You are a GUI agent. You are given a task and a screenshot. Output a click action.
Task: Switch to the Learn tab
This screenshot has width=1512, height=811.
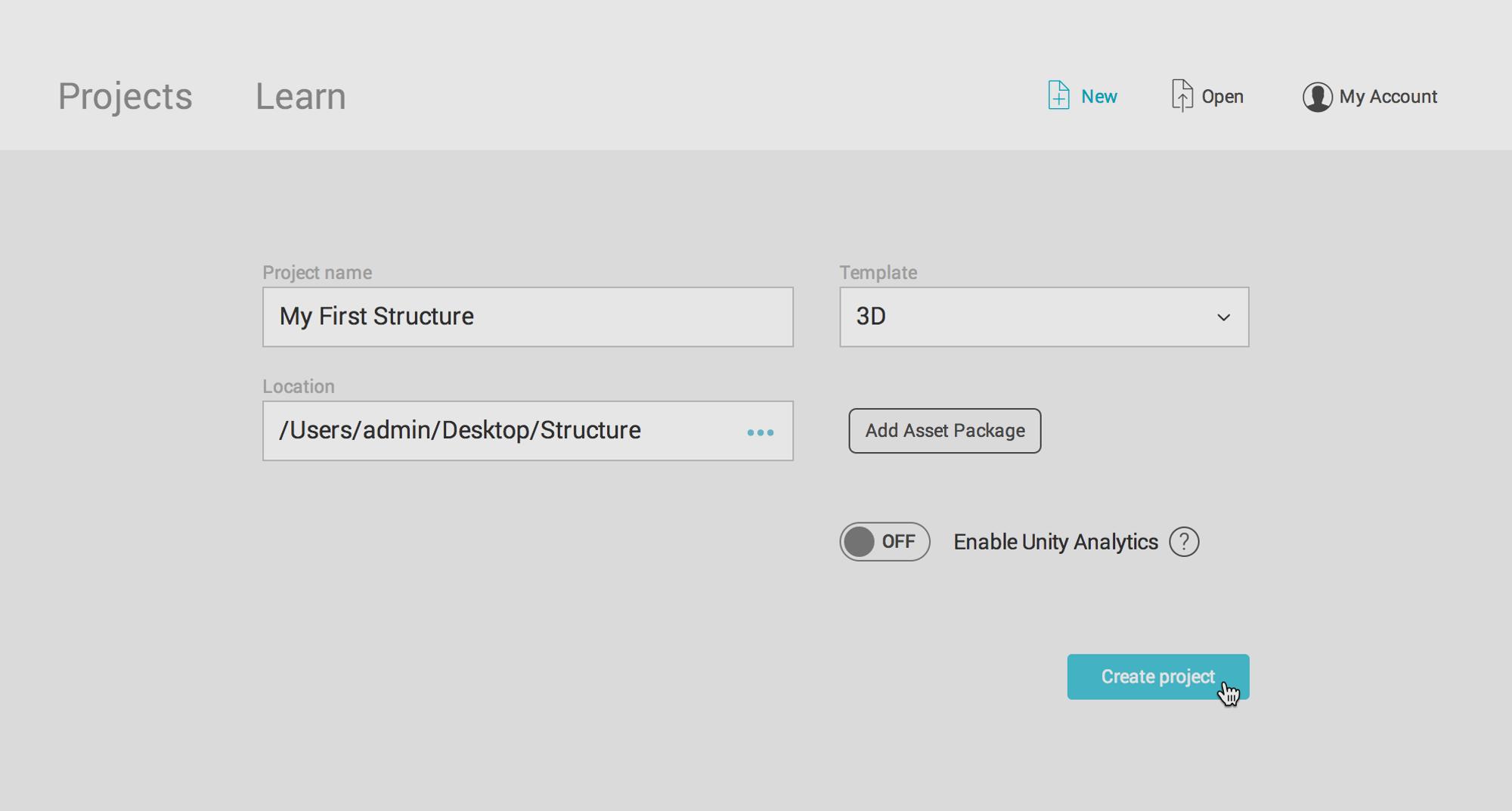(x=301, y=97)
